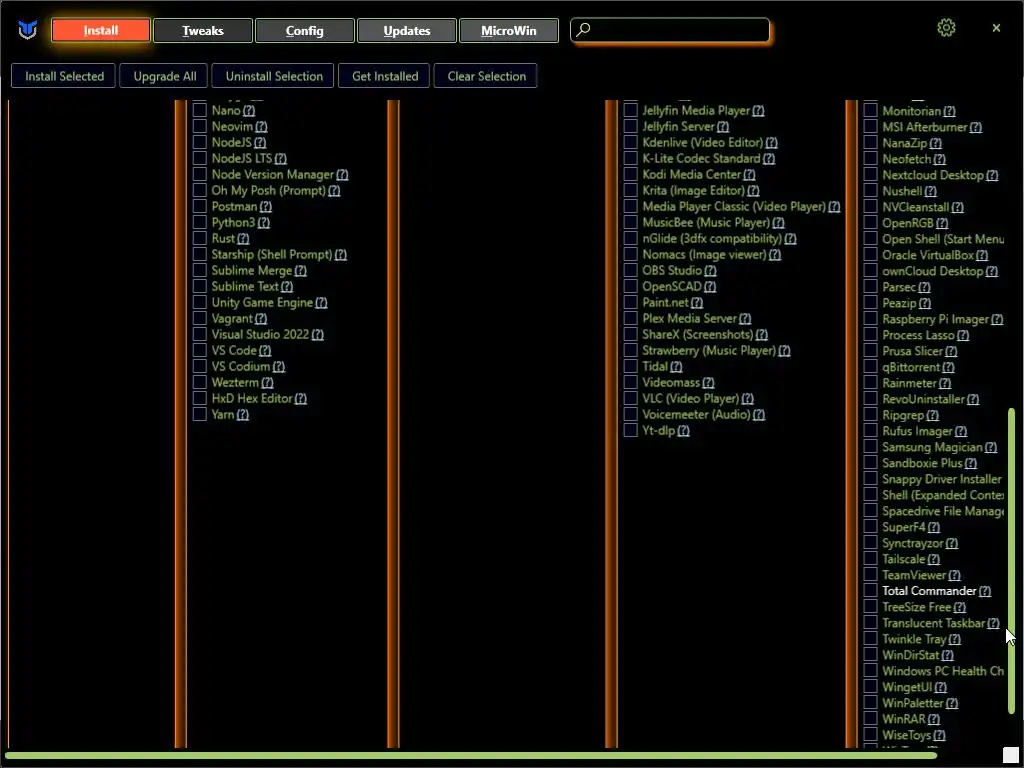
Task: Switch to the Tweaks tab
Action: (x=202, y=31)
